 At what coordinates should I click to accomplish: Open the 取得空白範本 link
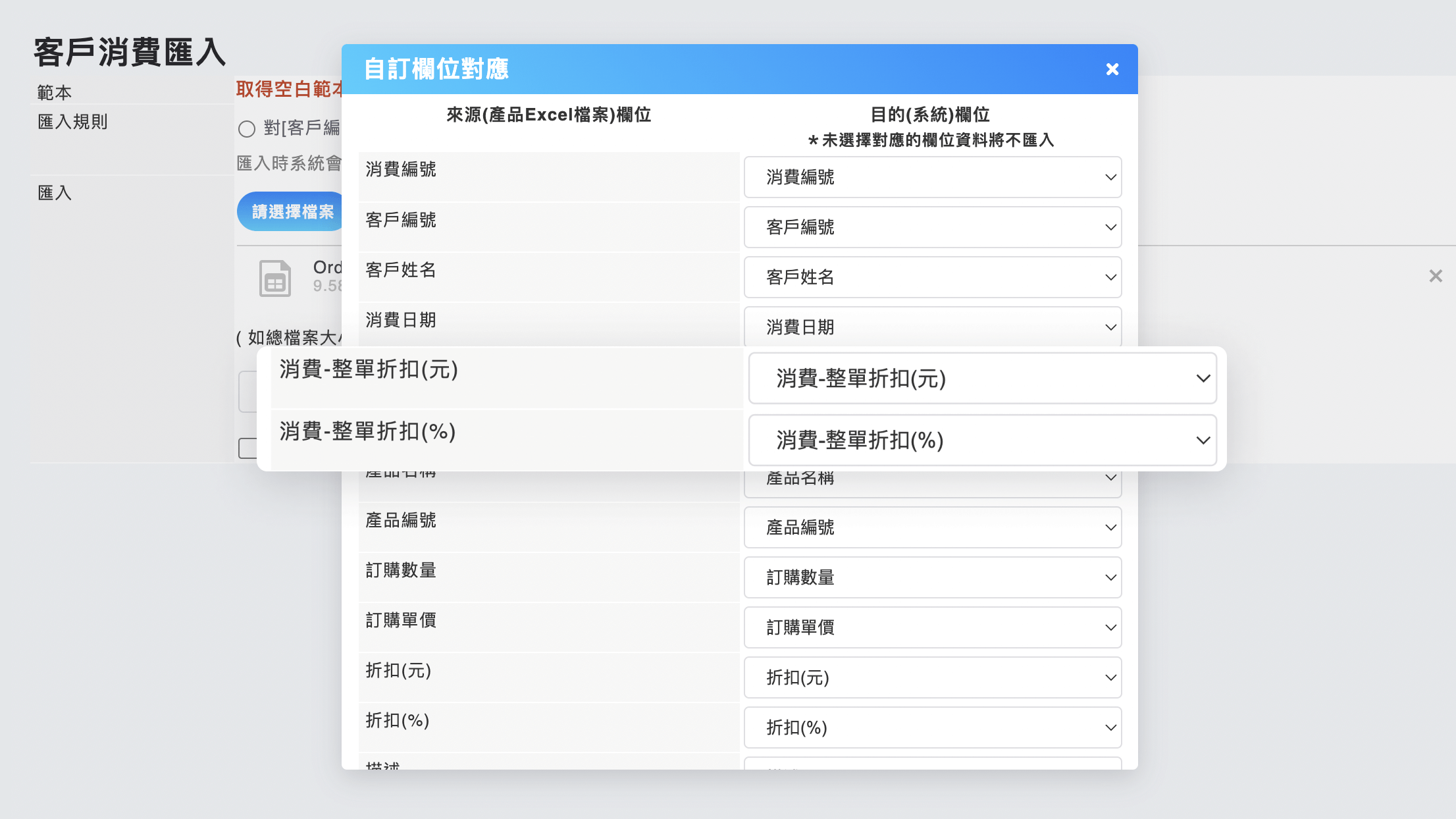pos(290,89)
